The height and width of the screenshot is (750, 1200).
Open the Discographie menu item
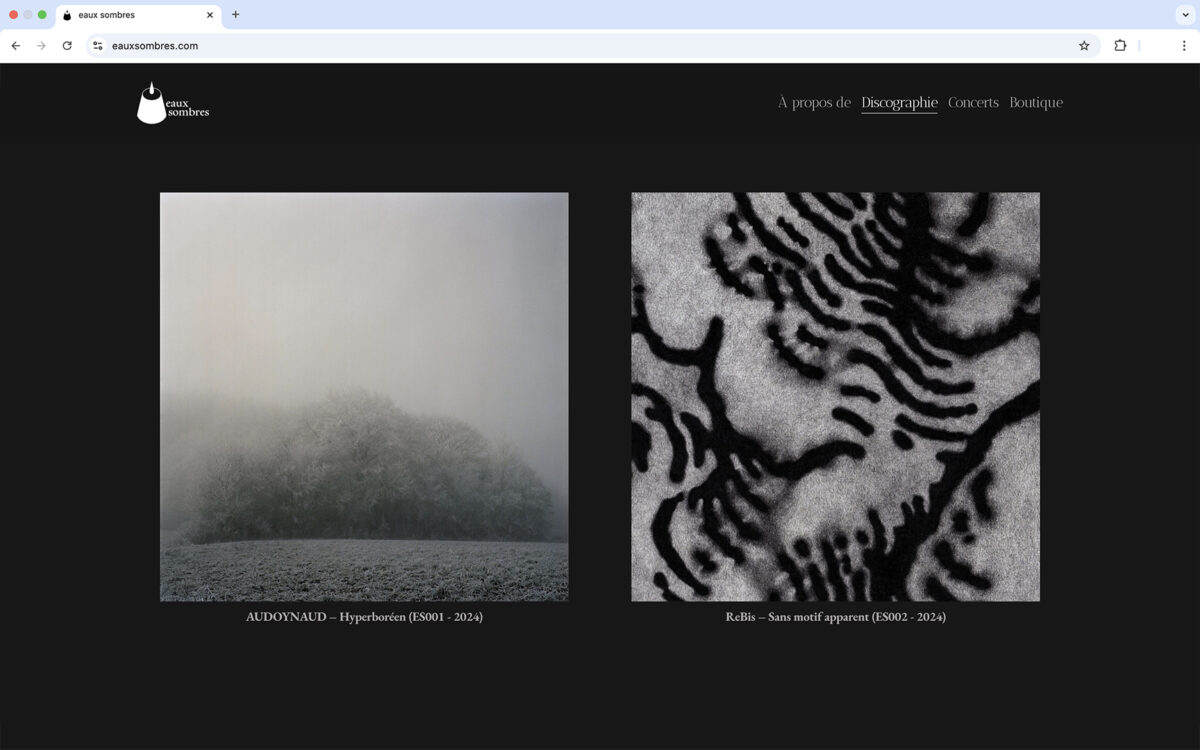900,102
